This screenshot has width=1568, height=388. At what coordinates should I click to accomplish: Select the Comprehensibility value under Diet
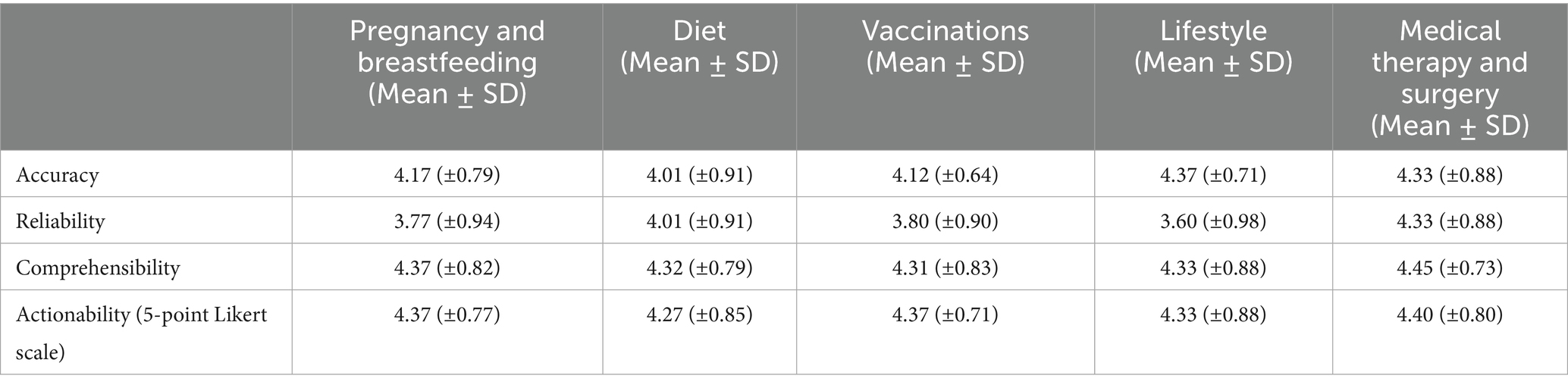[699, 268]
